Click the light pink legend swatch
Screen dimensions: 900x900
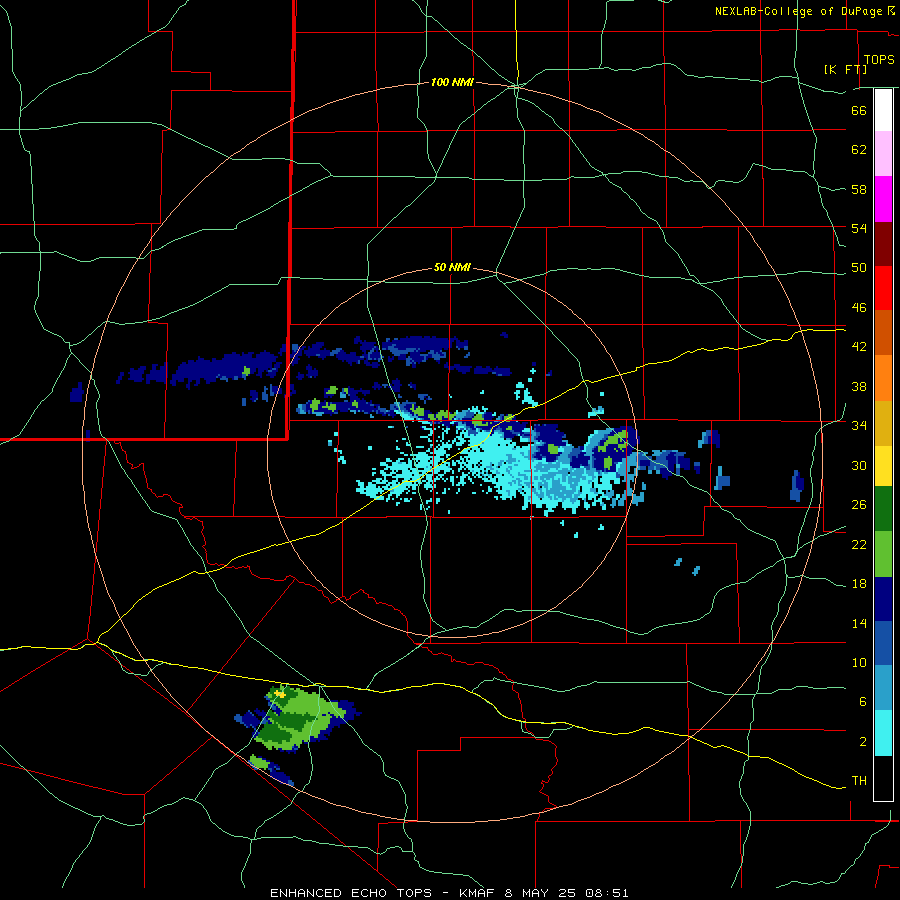pyautogui.click(x=883, y=153)
